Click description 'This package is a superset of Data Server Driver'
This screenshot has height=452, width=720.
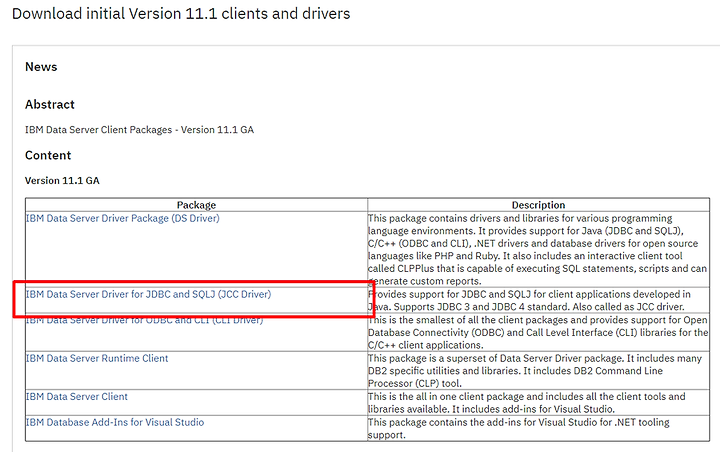(x=535, y=371)
